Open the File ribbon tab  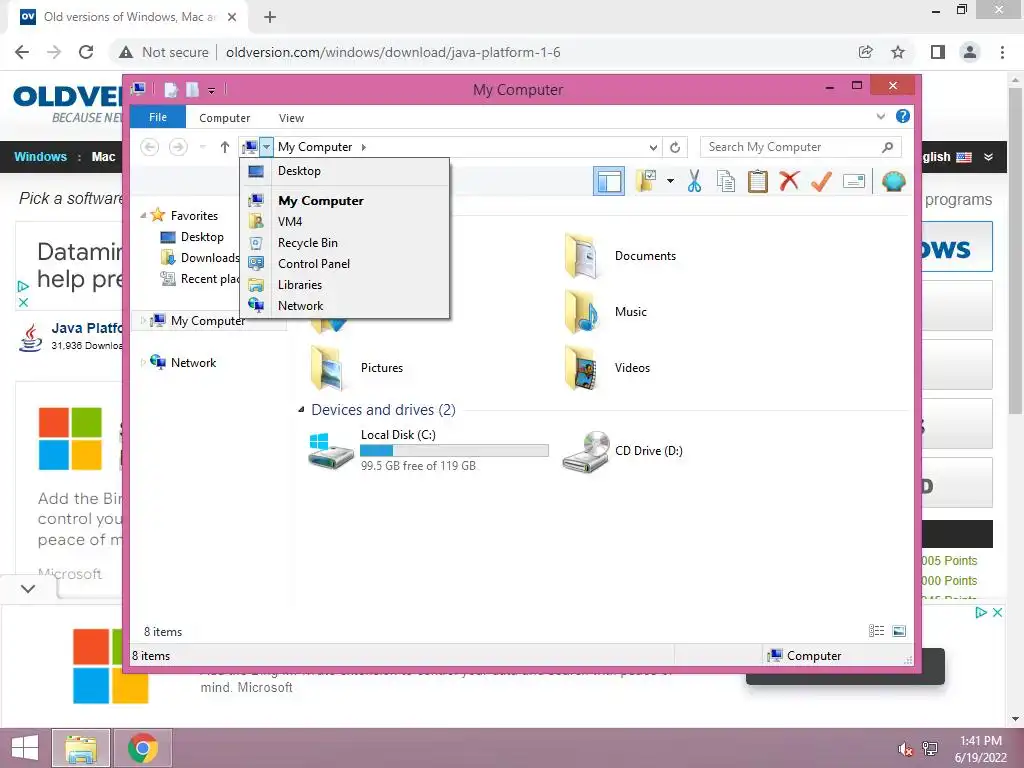pyautogui.click(x=158, y=117)
